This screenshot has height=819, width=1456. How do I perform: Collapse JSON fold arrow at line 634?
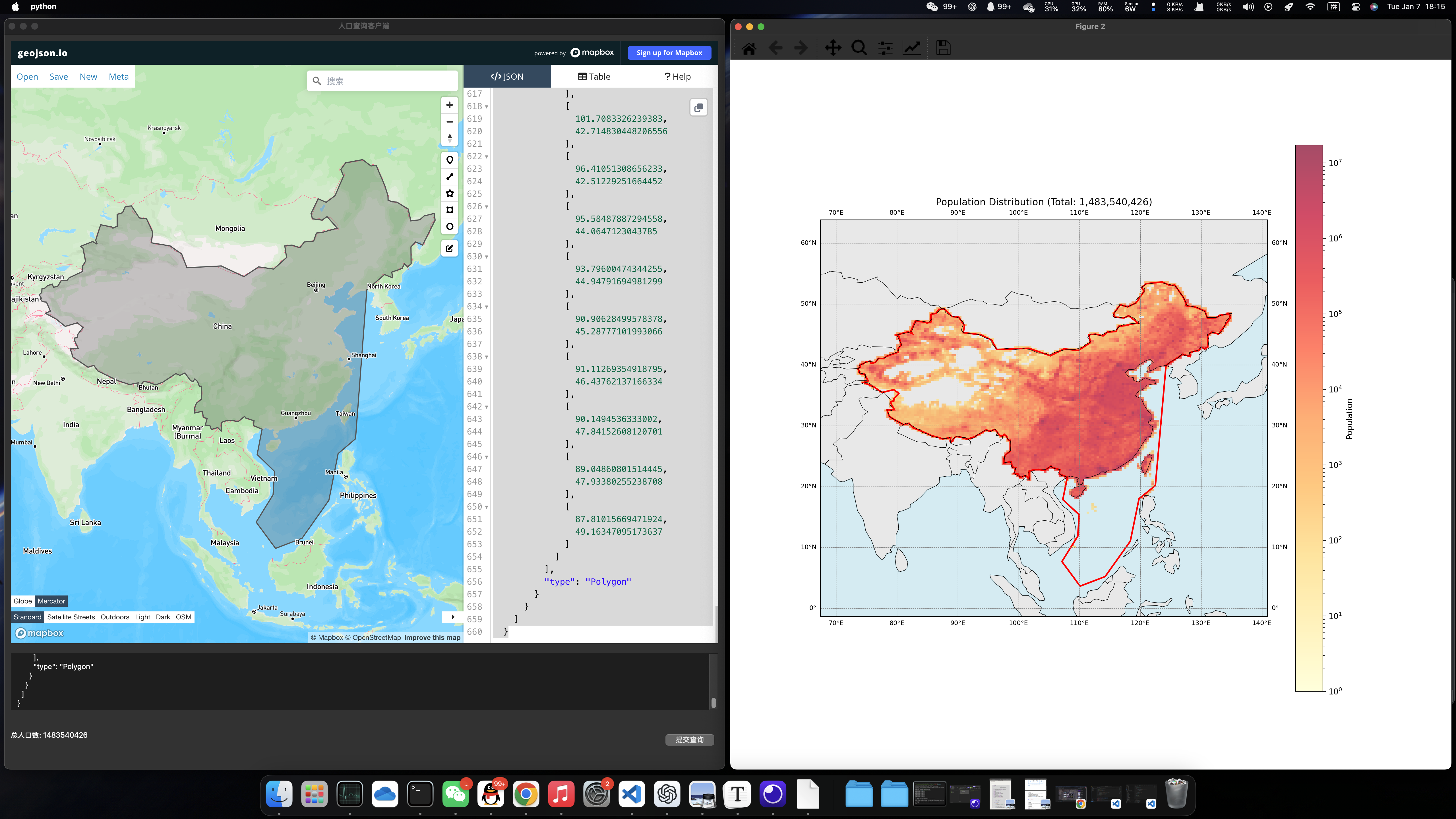(x=486, y=307)
